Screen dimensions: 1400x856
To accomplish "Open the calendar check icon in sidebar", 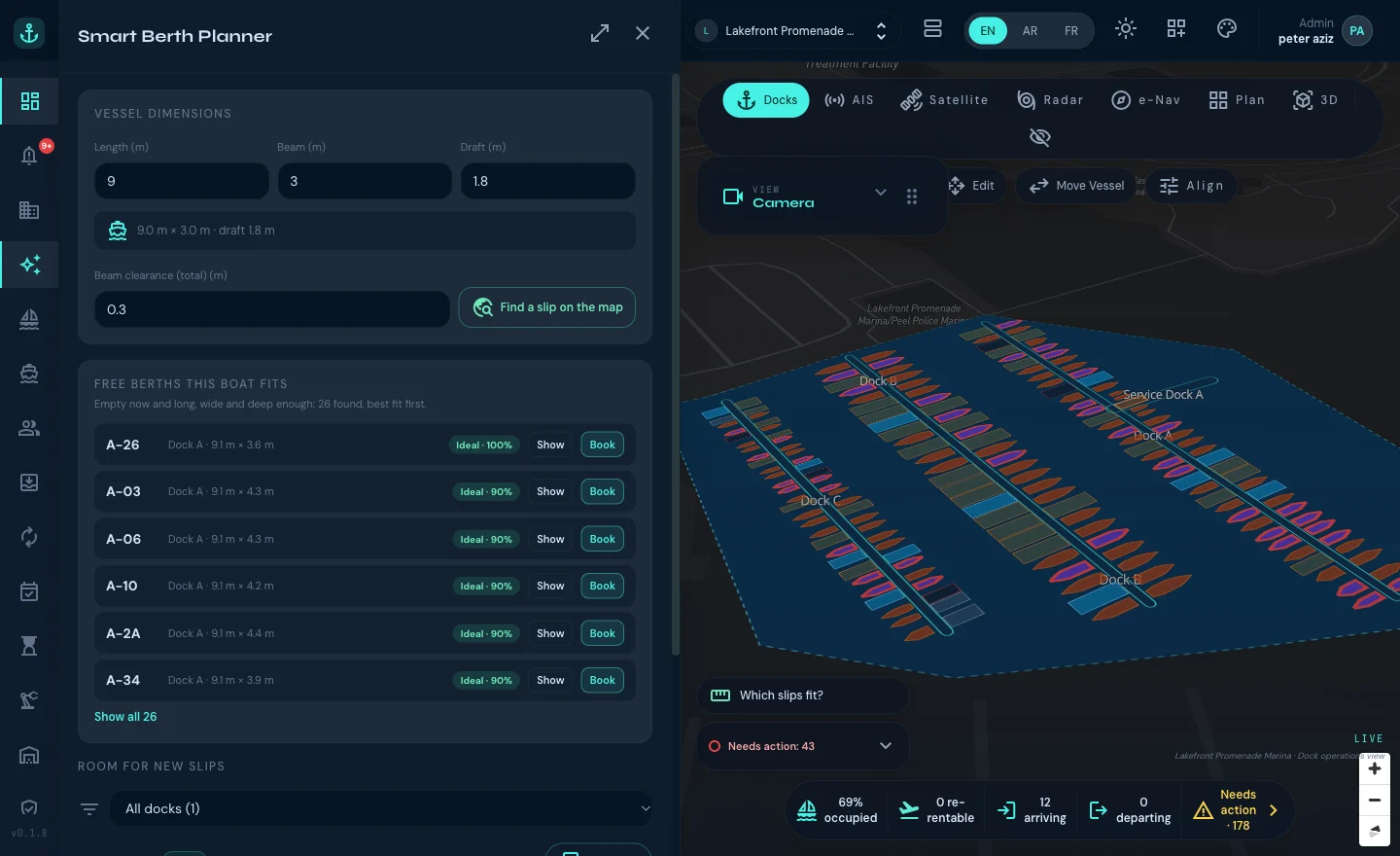I will tap(30, 591).
